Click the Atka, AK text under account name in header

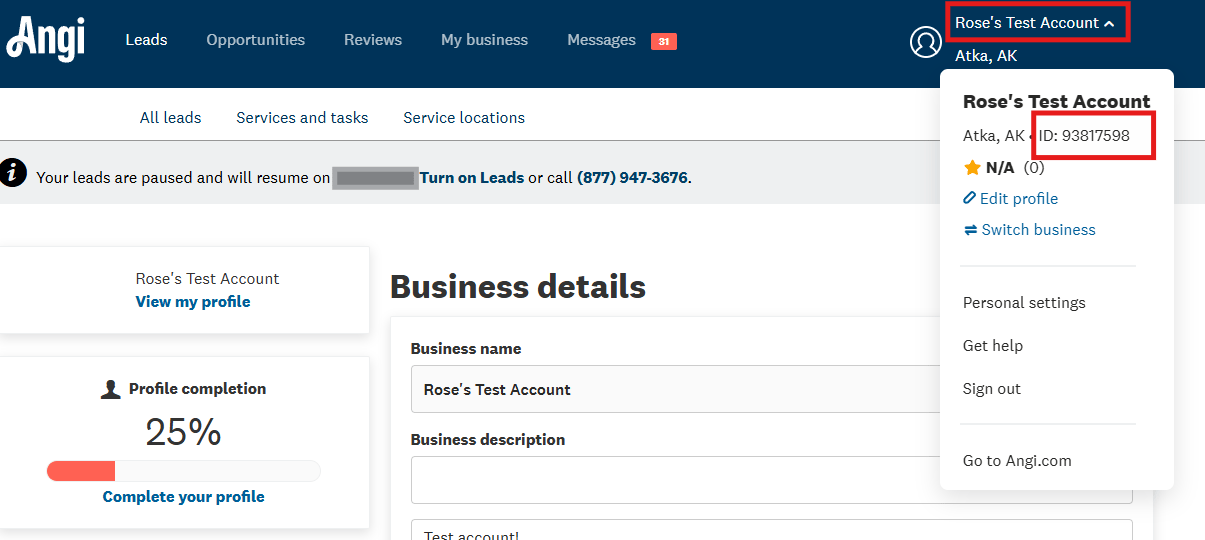point(986,56)
